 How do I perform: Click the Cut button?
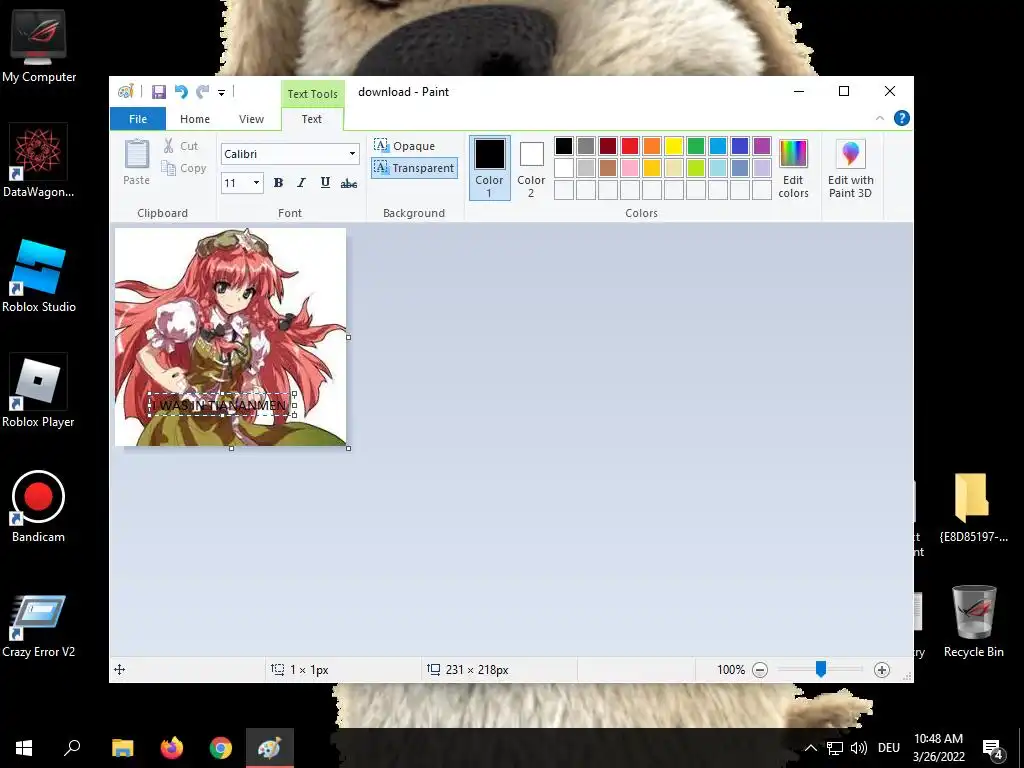[x=181, y=146]
